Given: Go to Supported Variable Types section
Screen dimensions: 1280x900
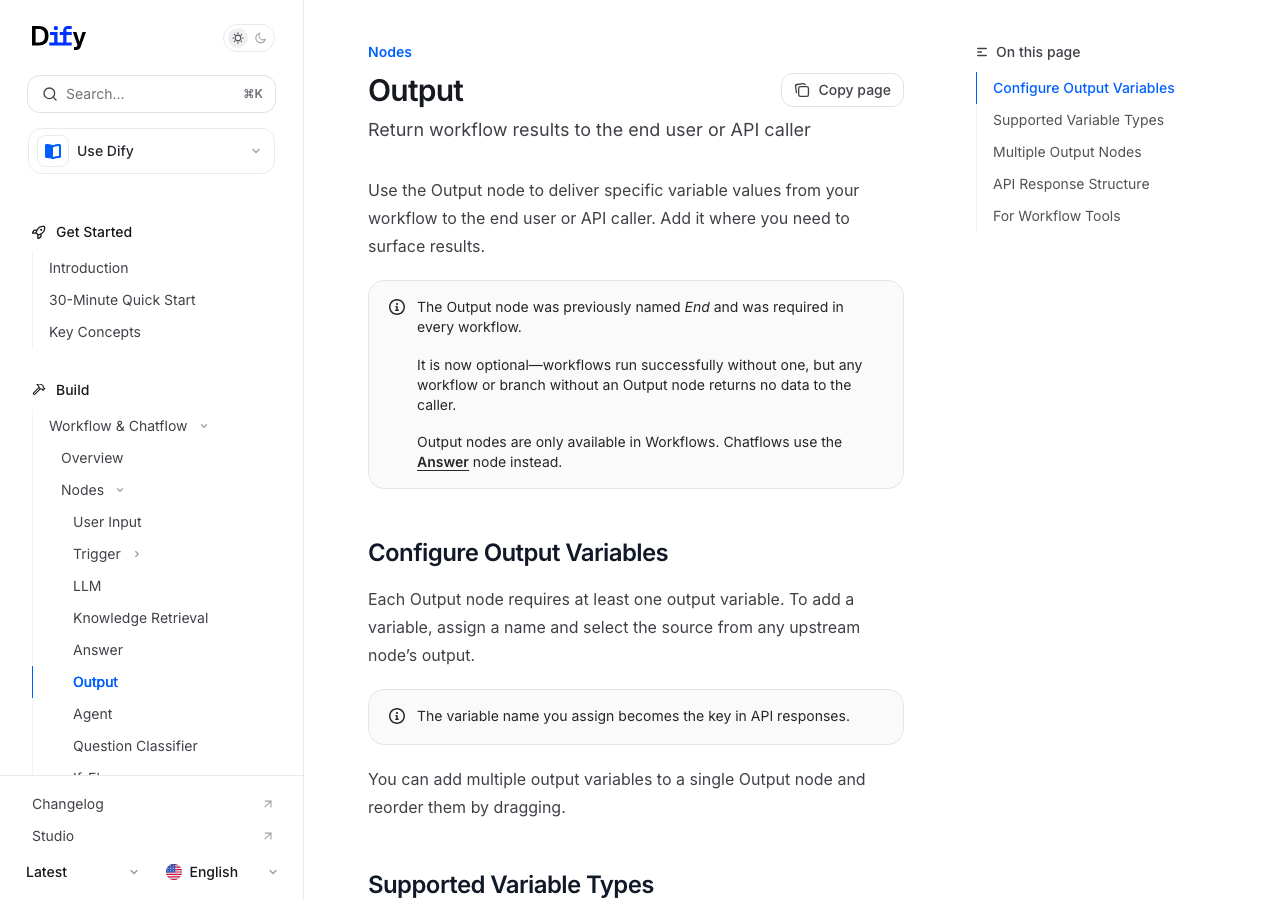Looking at the screenshot, I should coord(1078,120).
